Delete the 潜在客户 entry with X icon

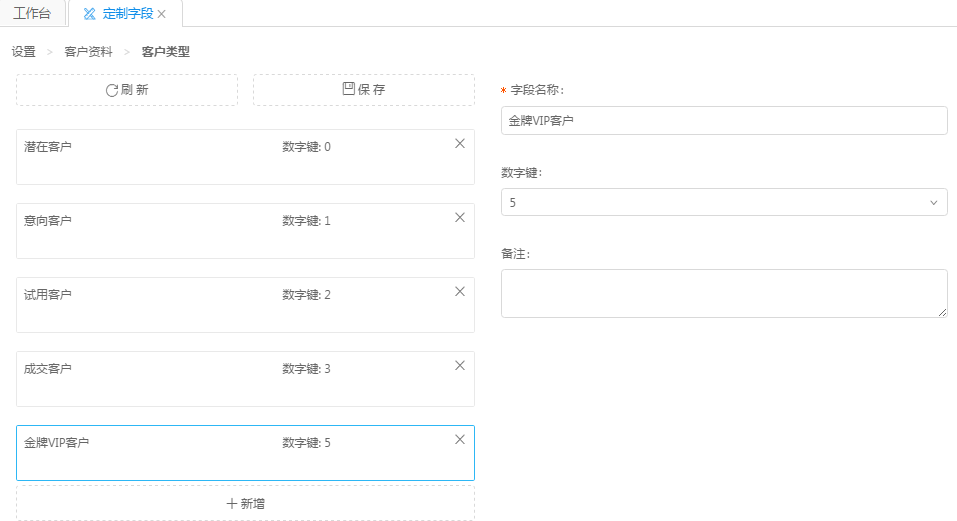click(460, 144)
